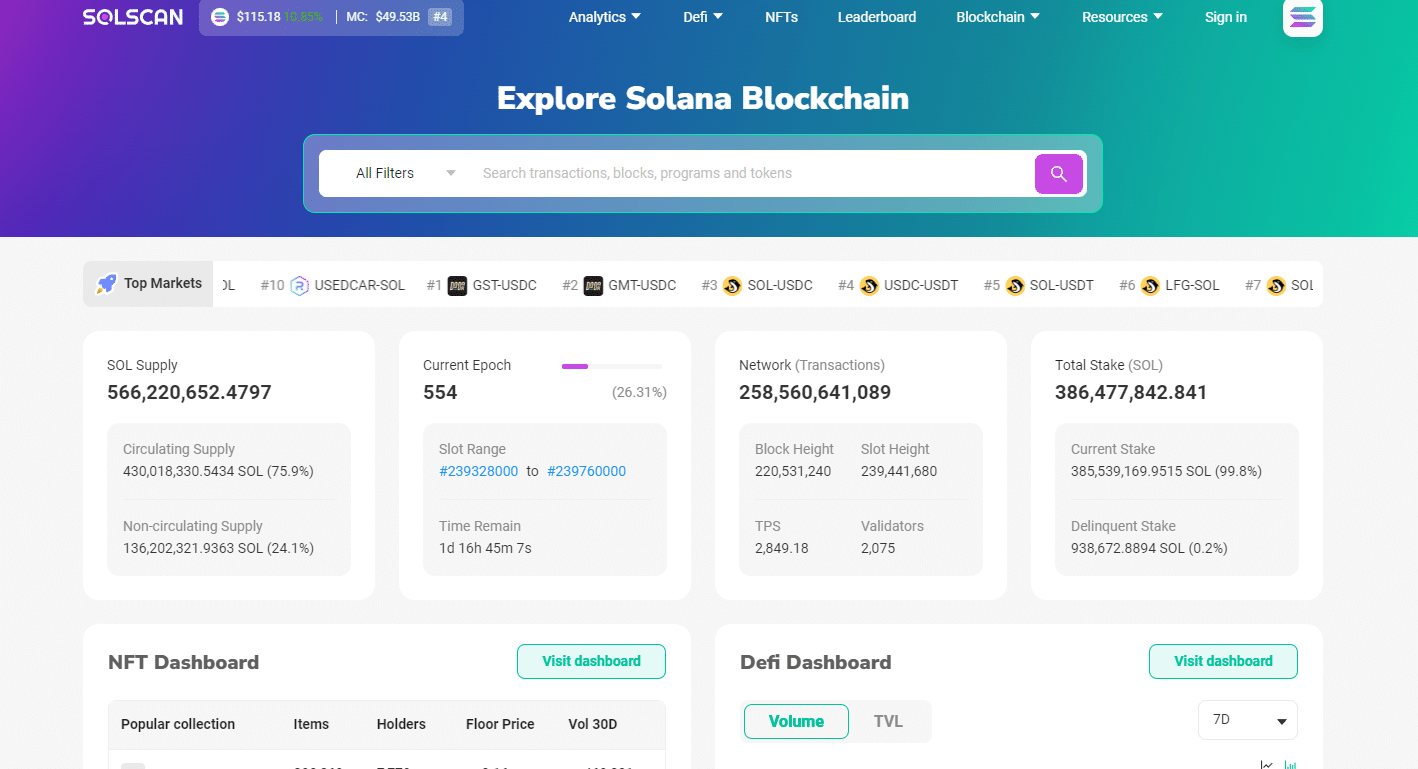Viewport: 1418px width, 769px height.
Task: Switch Defi chart to bar chart view
Action: click(1290, 765)
